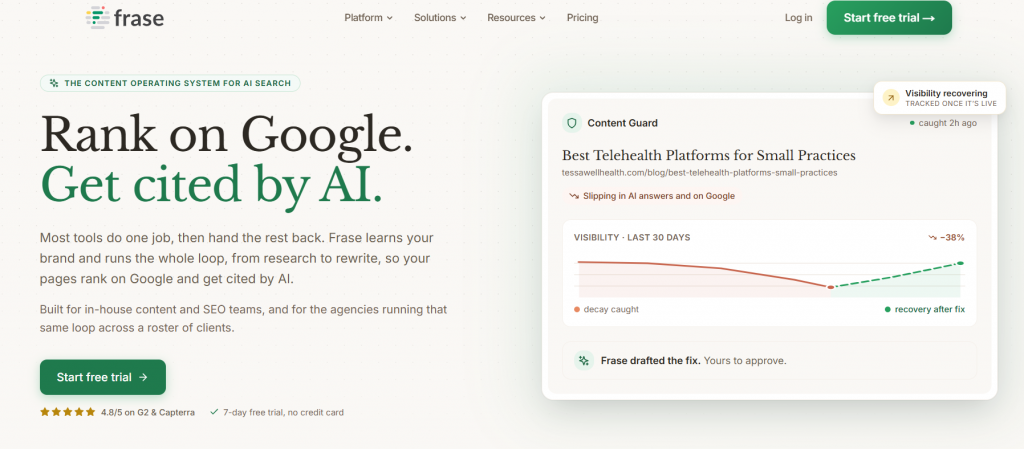The width and height of the screenshot is (1024, 449).
Task: Click the sparkle icon beside Frase drafted the fix
Action: coord(584,360)
